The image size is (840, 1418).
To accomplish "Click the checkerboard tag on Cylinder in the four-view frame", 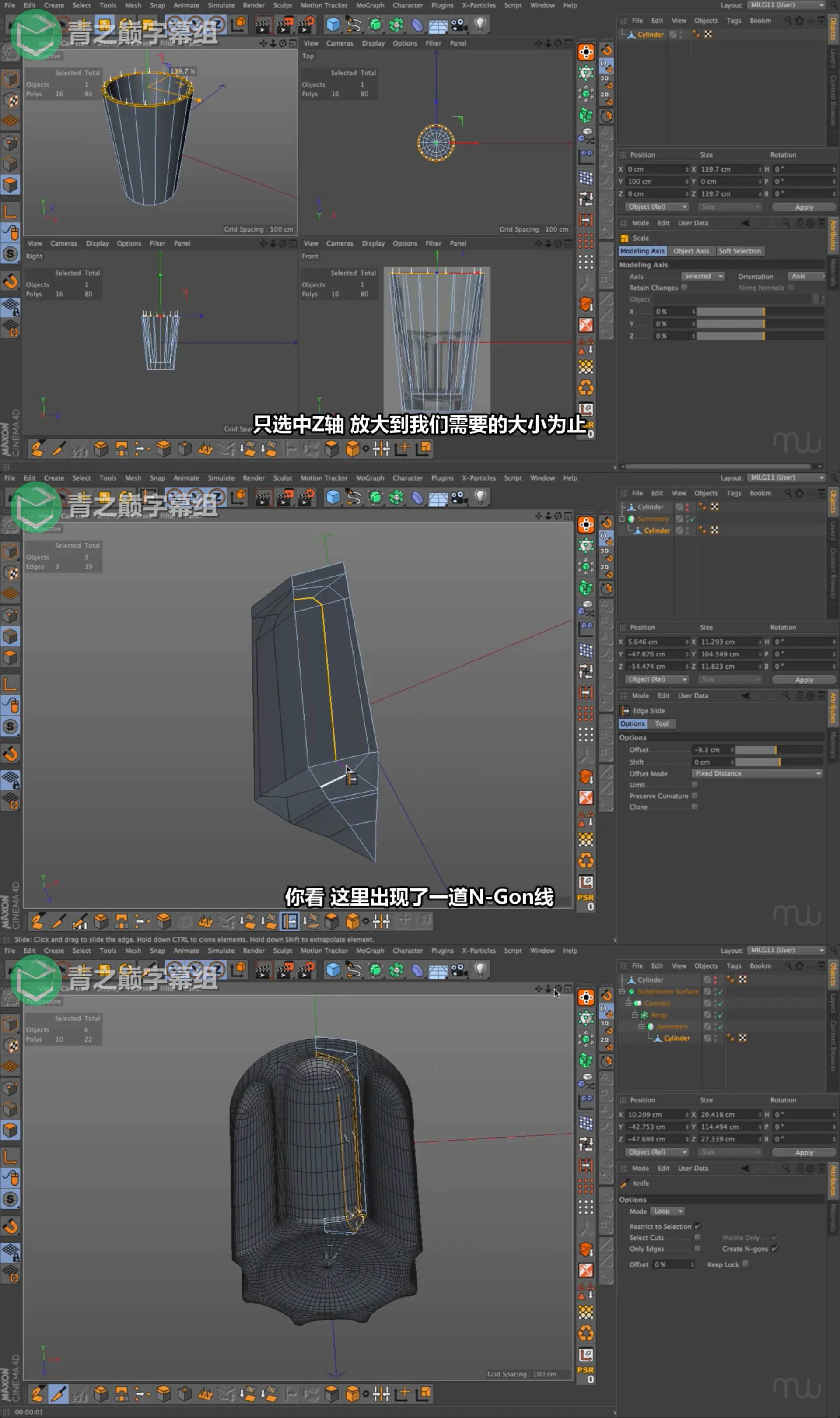I will click(x=708, y=35).
